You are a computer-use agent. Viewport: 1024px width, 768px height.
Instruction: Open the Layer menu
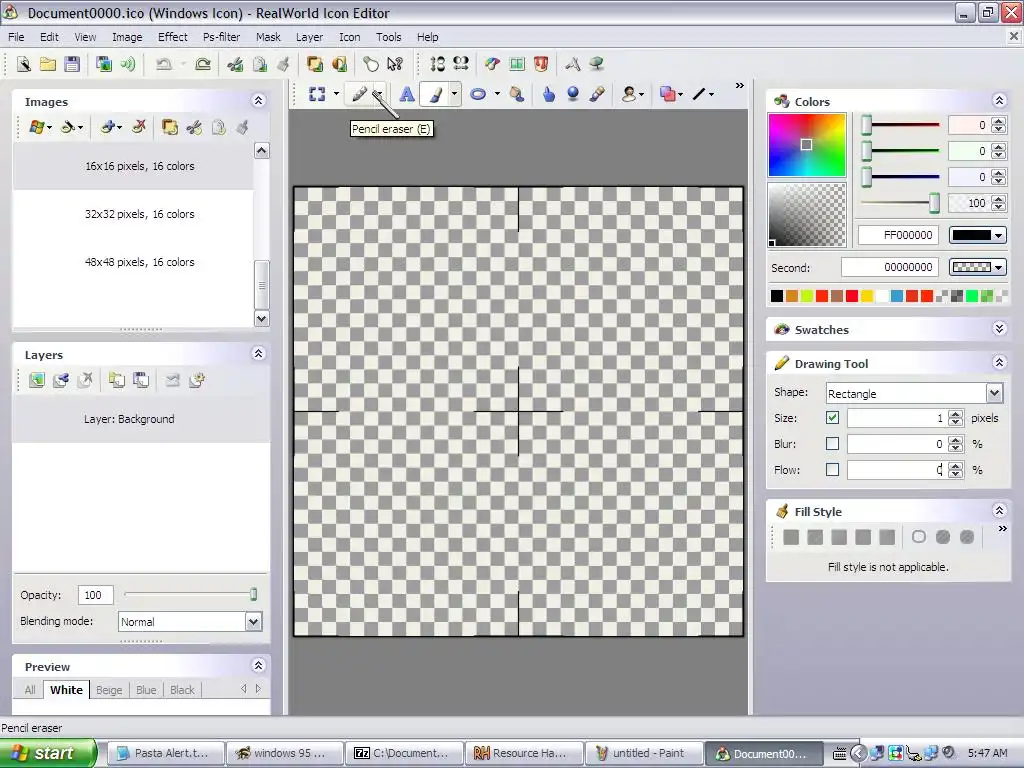pos(310,37)
